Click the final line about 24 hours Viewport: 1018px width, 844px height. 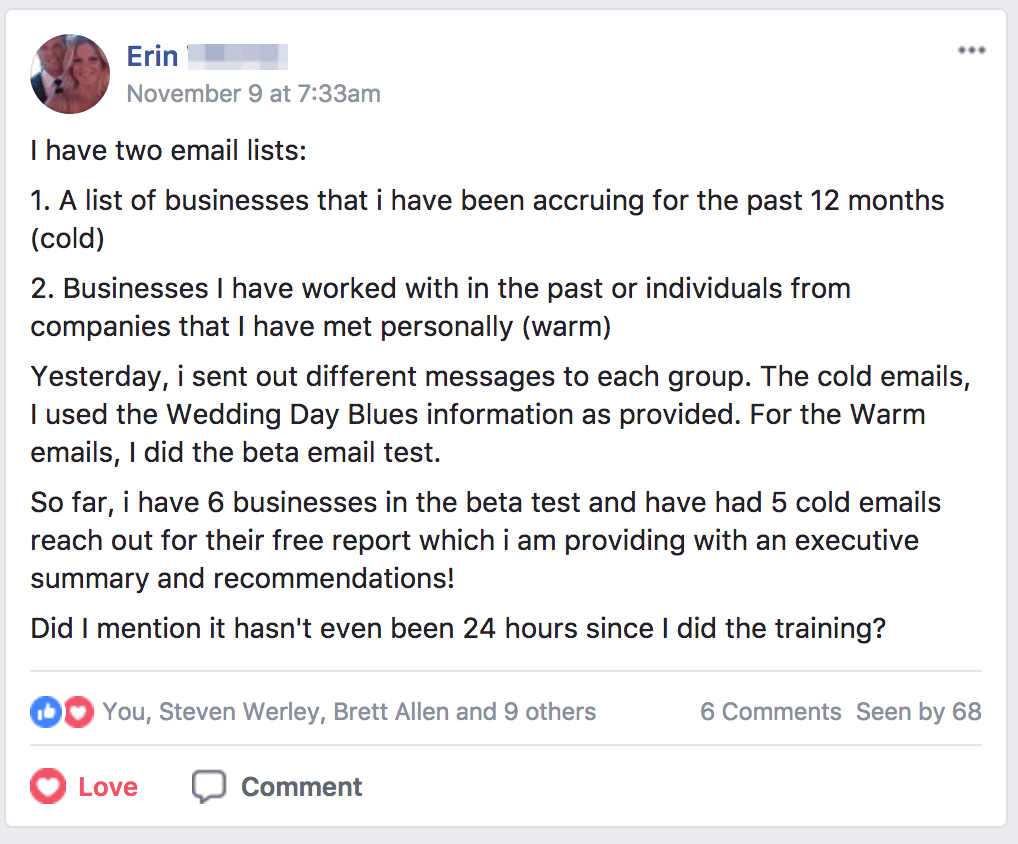click(458, 628)
